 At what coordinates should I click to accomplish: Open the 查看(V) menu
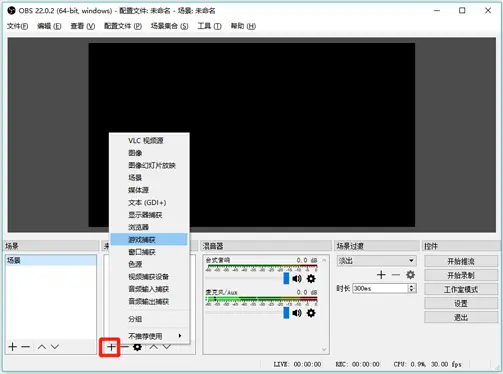point(83,26)
